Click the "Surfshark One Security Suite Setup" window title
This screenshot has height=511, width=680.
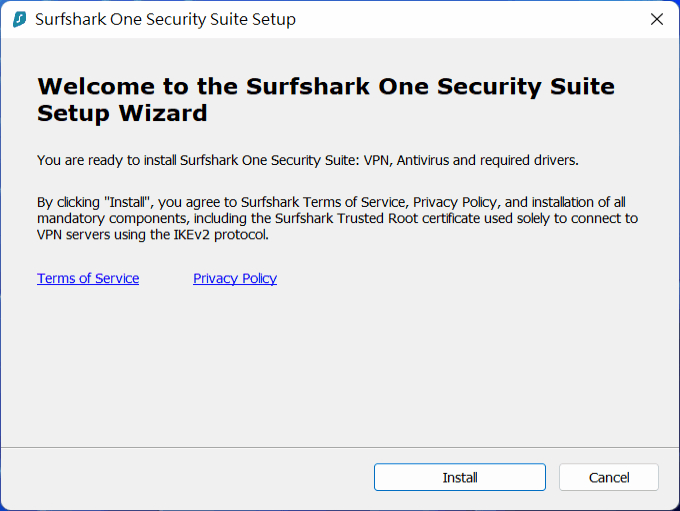pyautogui.click(x=165, y=20)
